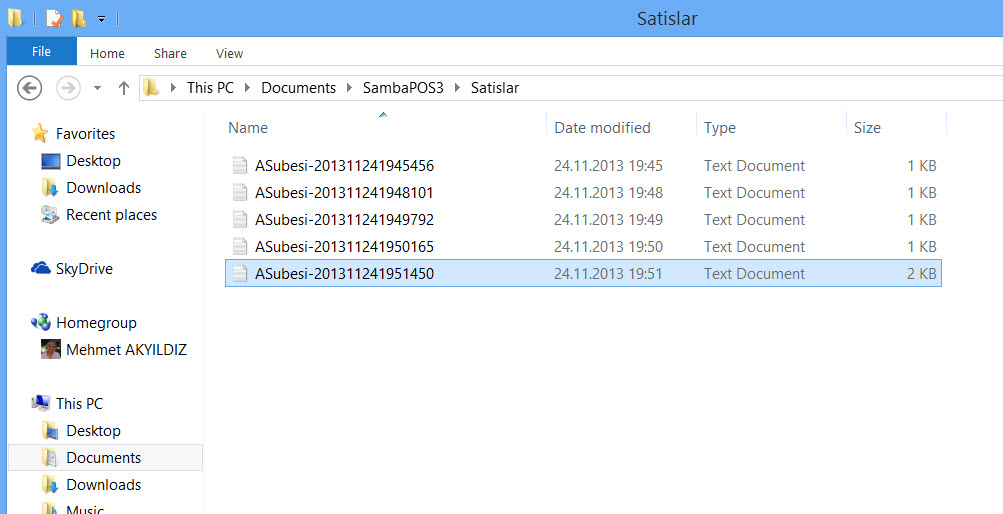Click the Up one level arrow
The image size is (1003, 514).
pos(124,88)
